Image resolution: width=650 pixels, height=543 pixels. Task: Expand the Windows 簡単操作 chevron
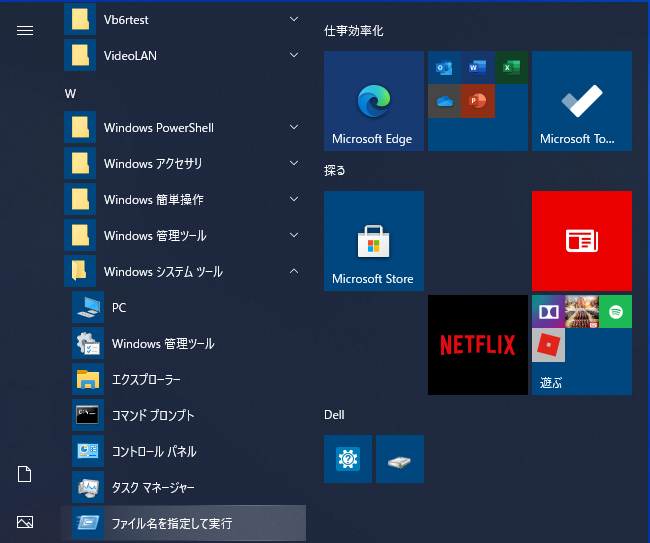coord(294,199)
